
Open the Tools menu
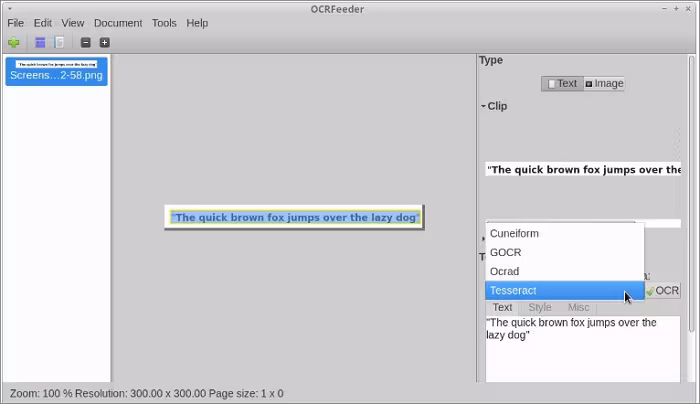tap(164, 23)
